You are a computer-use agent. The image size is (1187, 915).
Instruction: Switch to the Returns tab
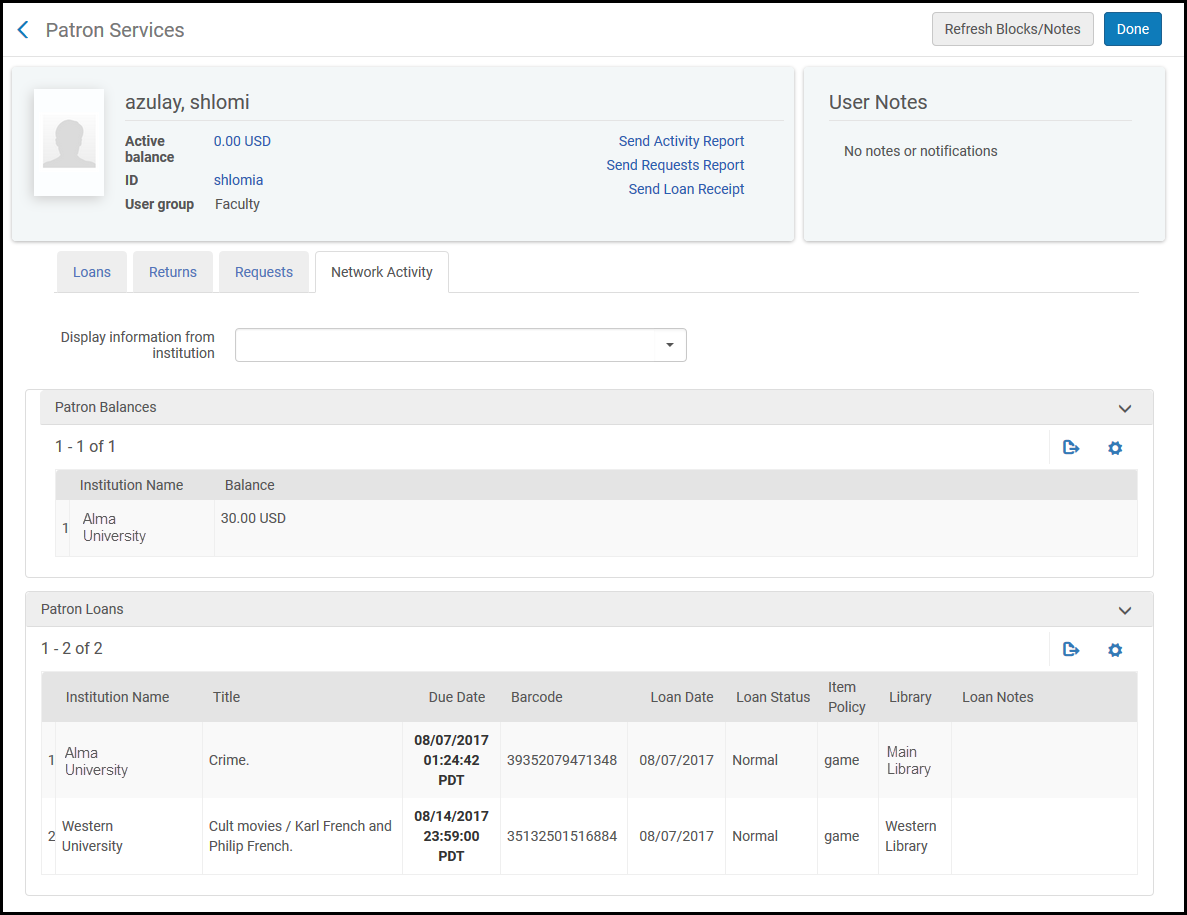(173, 272)
